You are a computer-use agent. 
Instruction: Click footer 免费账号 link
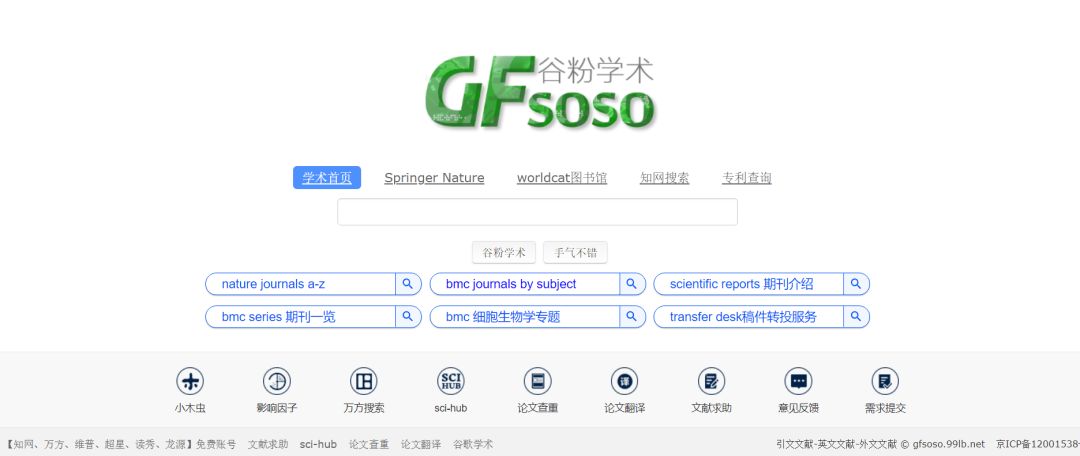(216, 444)
